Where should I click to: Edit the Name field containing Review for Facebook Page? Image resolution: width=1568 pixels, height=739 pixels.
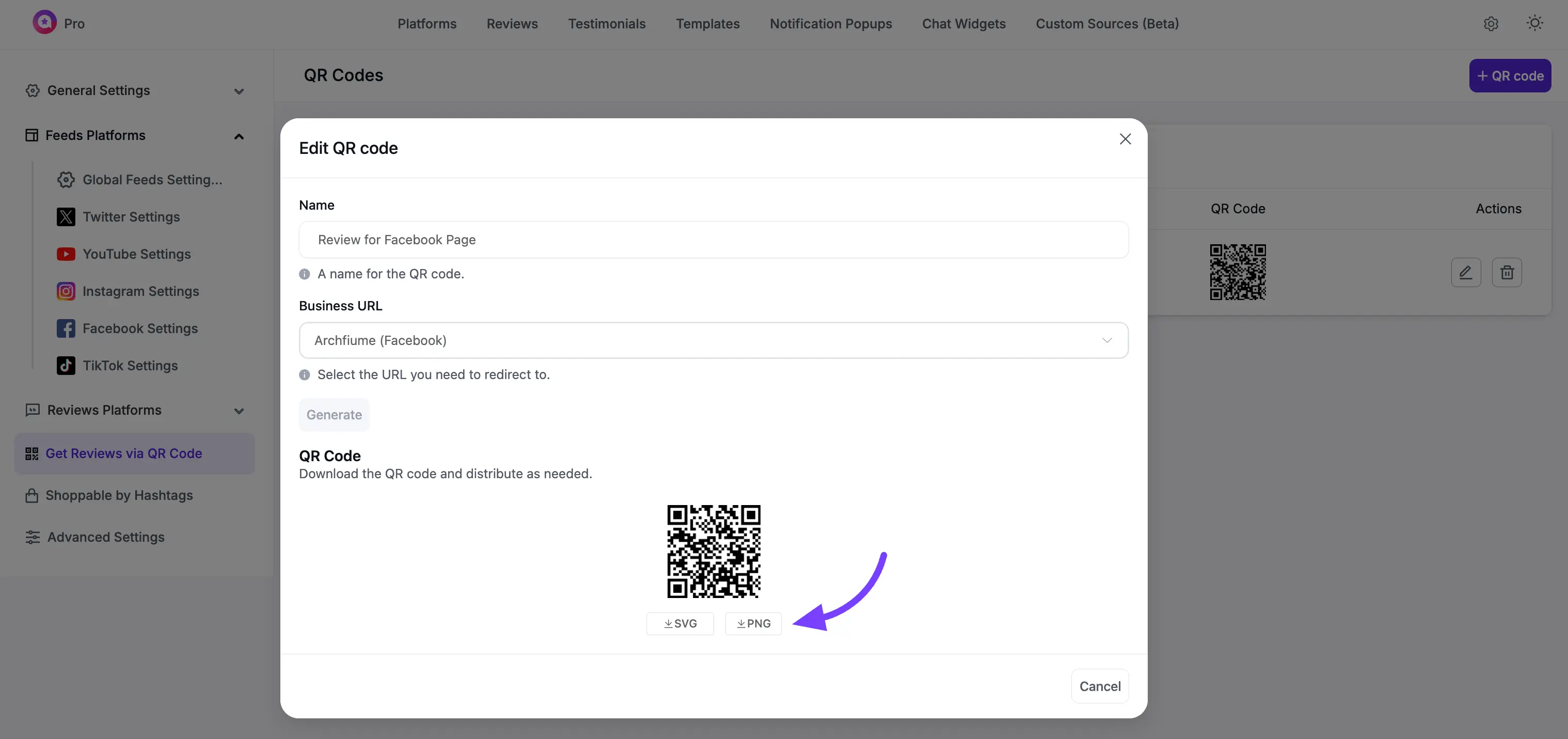click(x=714, y=239)
